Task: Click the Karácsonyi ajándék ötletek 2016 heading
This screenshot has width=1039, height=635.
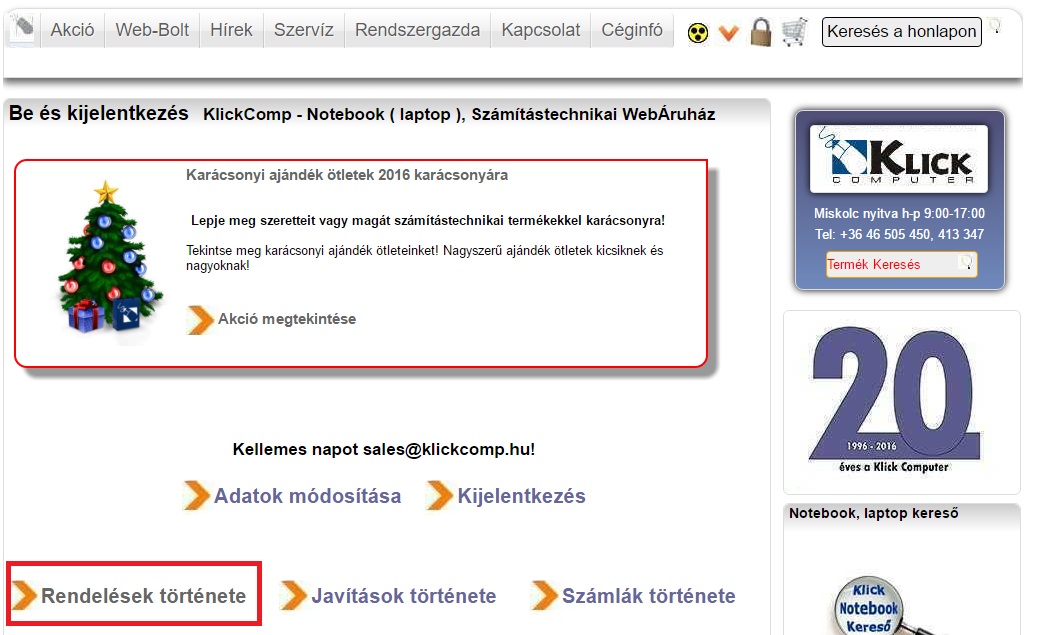Action: click(347, 175)
